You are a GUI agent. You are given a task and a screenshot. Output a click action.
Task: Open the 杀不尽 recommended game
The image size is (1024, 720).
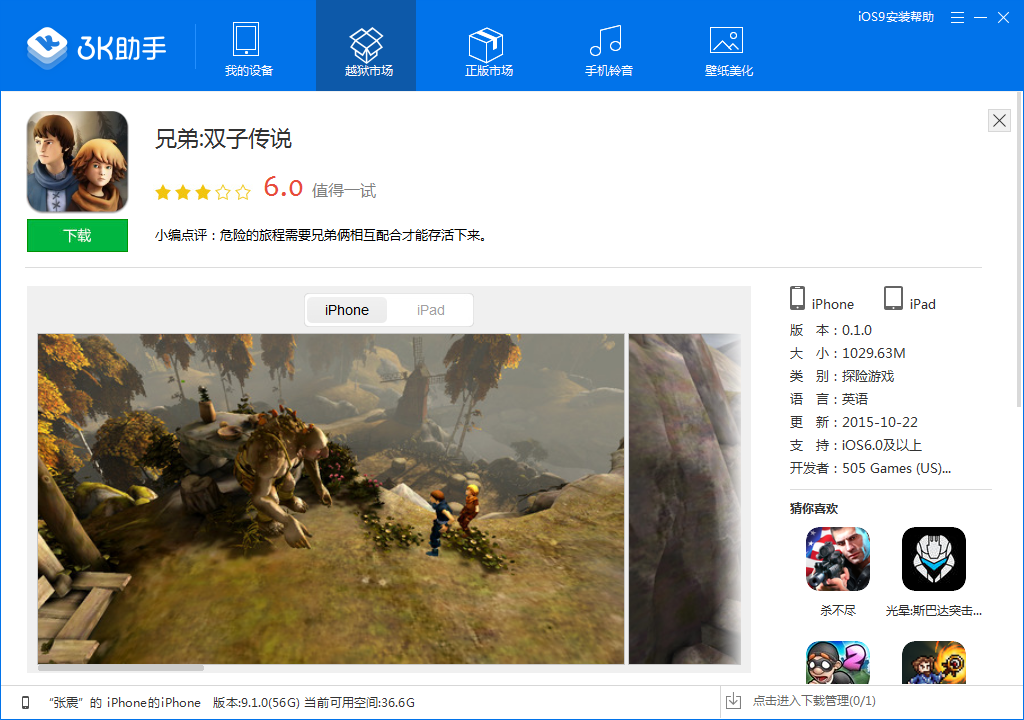pos(838,559)
